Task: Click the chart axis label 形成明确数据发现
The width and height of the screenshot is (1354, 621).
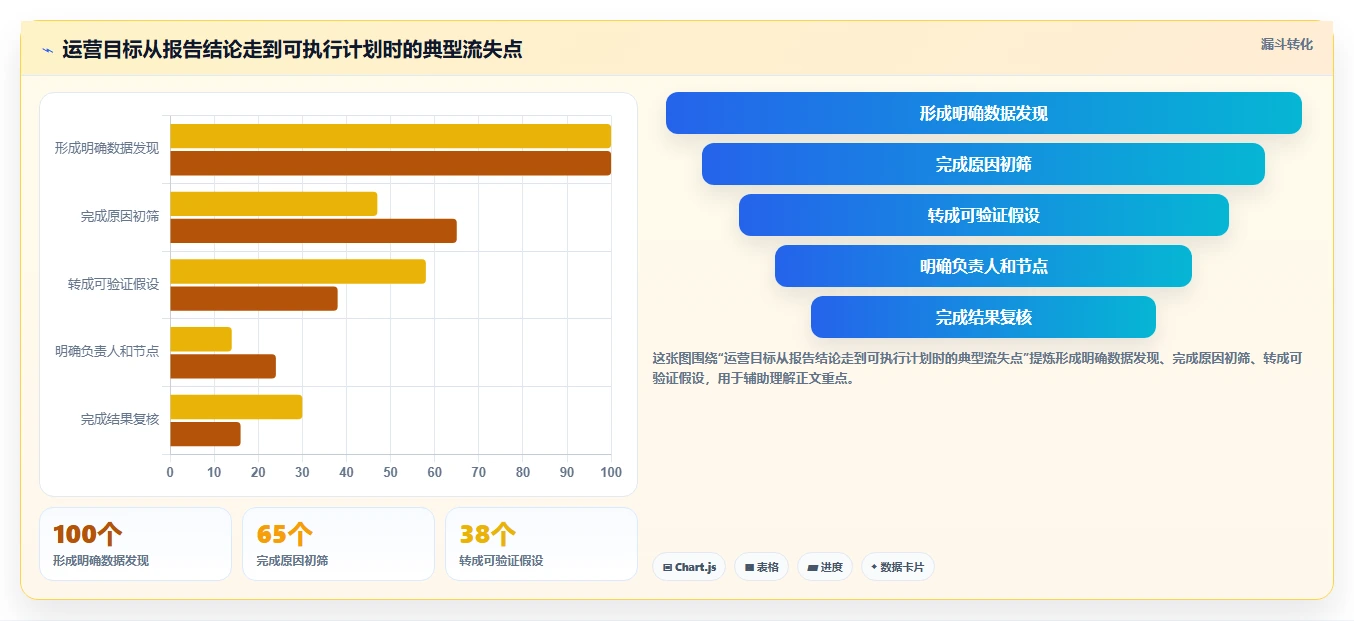Action: pyautogui.click(x=107, y=148)
